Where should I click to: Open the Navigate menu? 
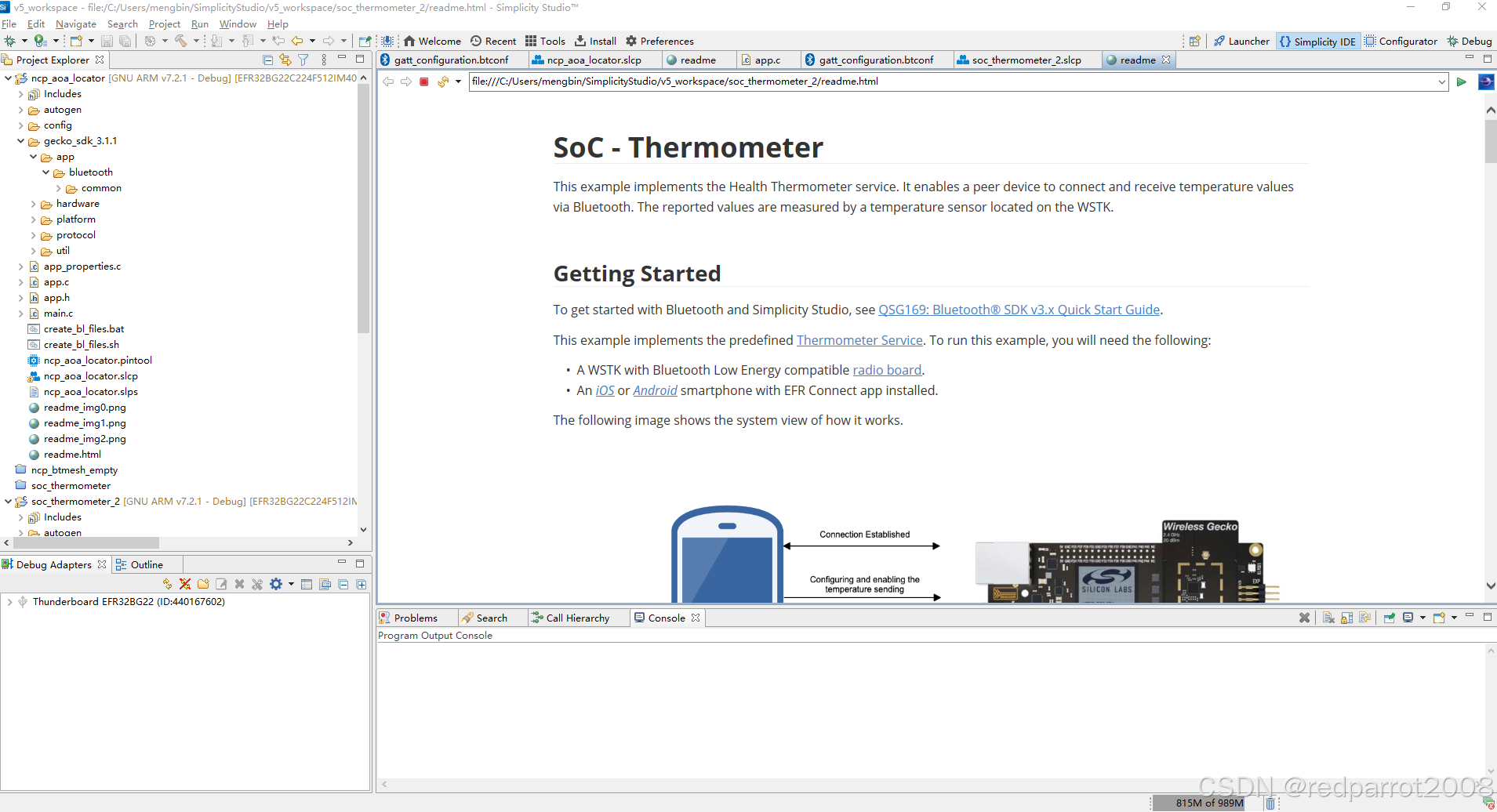pyautogui.click(x=76, y=24)
